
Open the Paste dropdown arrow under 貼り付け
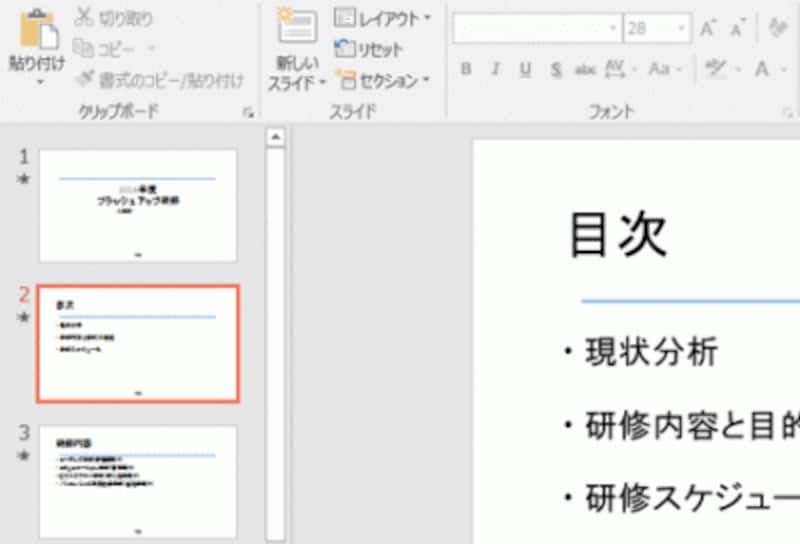(x=39, y=82)
